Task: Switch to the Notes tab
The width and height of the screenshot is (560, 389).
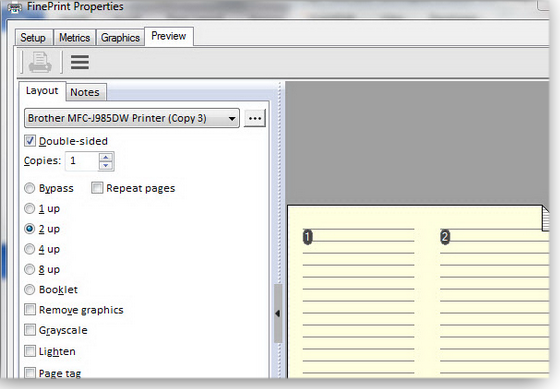Action: 85,92
